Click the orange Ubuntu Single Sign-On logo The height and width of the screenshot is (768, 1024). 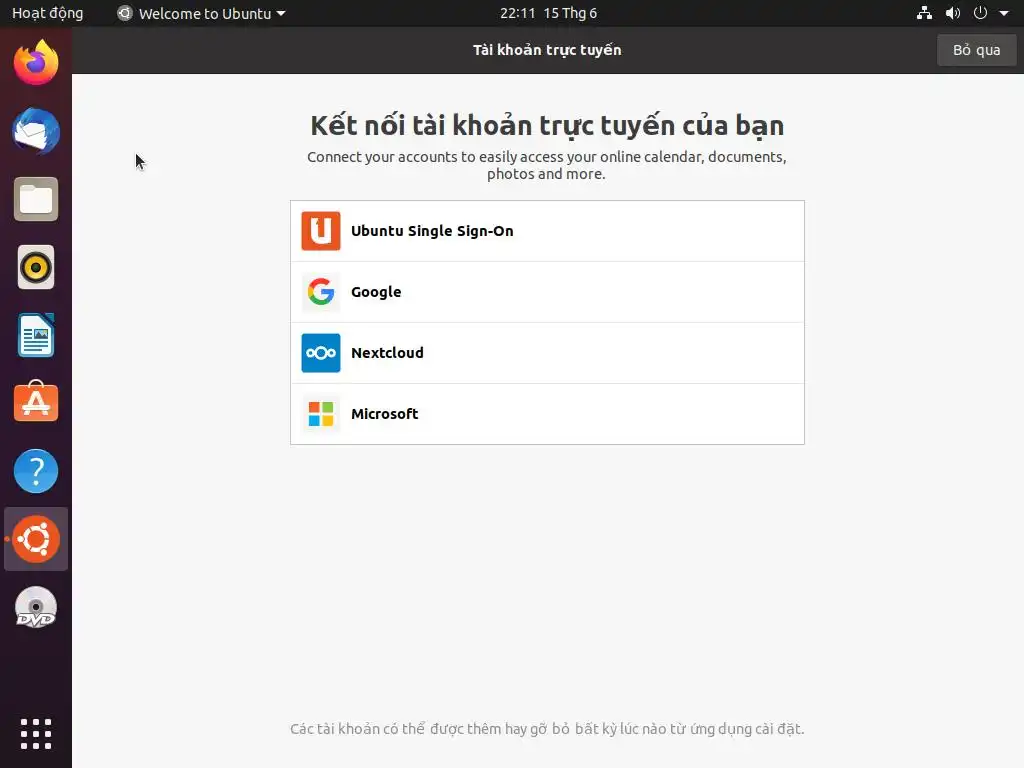321,231
